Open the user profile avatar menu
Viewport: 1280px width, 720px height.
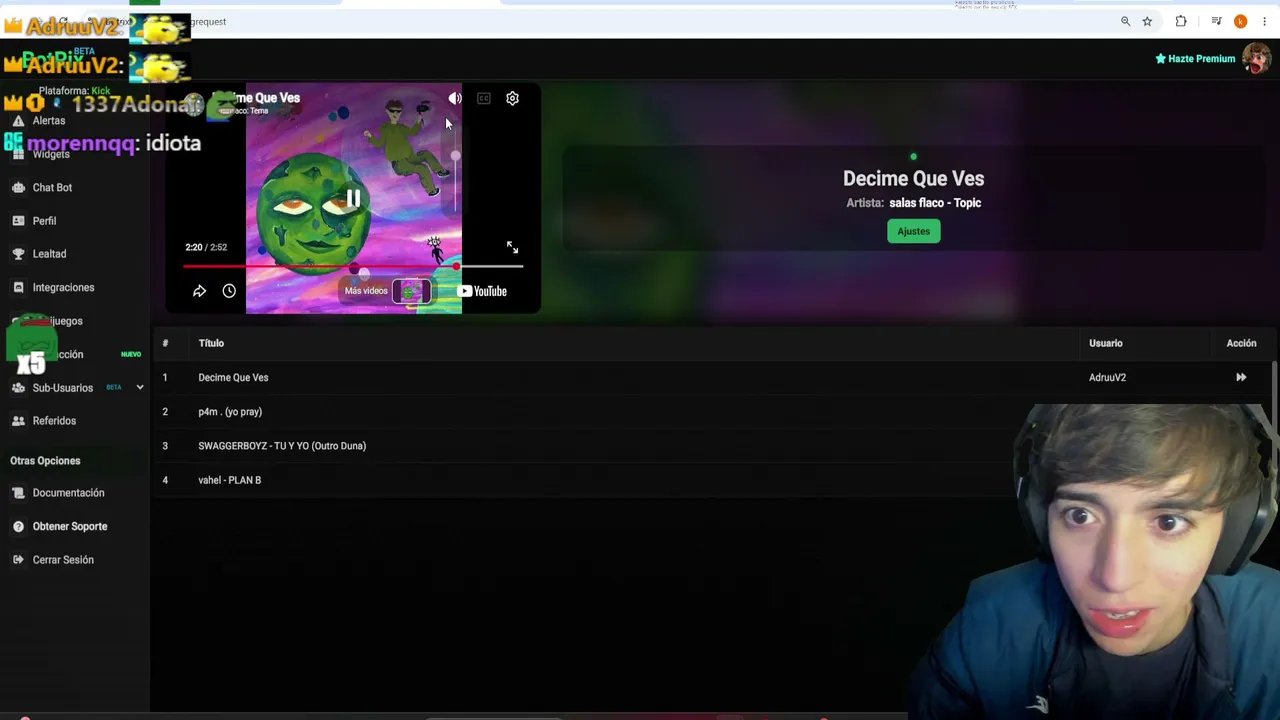[x=1256, y=59]
